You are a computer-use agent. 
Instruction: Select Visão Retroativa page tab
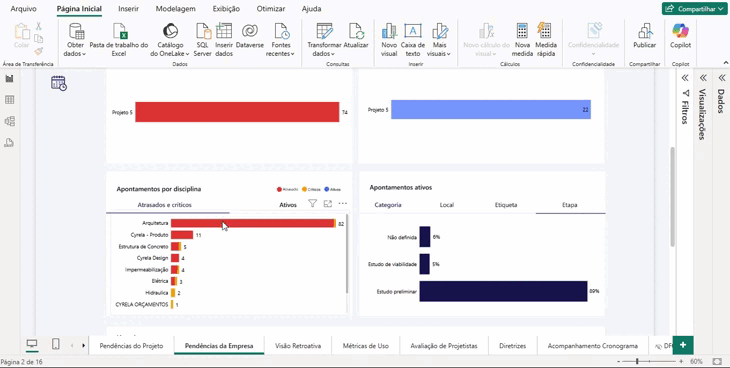[297, 346]
